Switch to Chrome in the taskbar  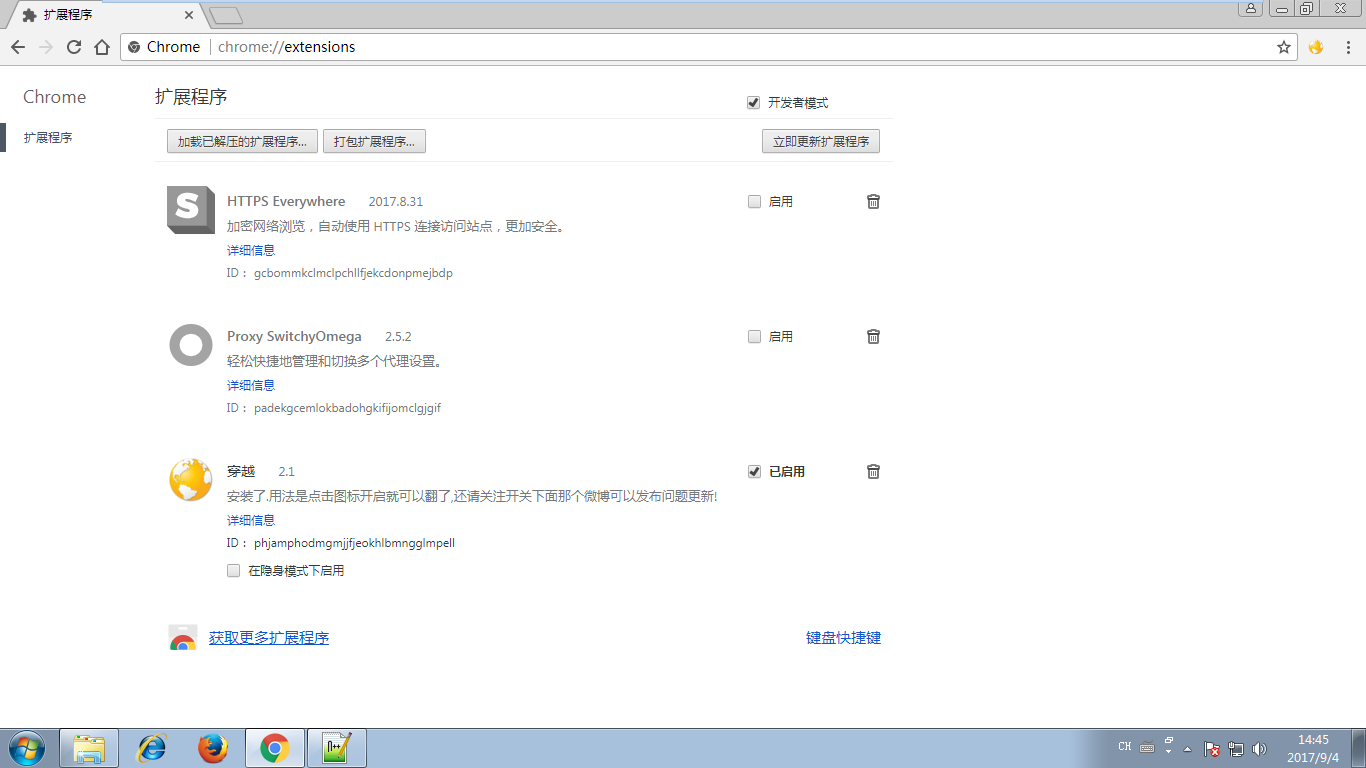point(275,748)
